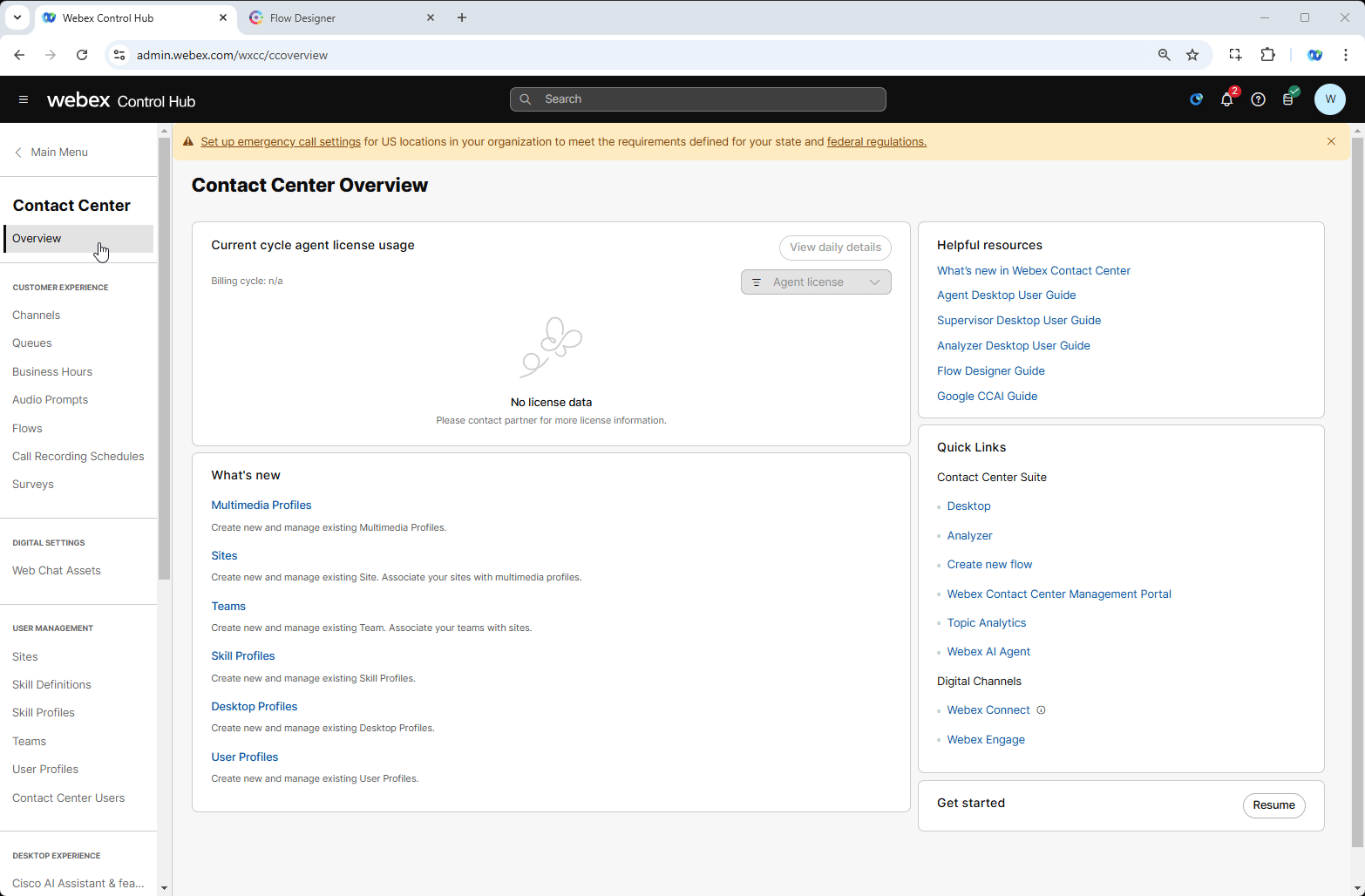Image resolution: width=1365 pixels, height=896 pixels.
Task: Open the federal regulations link
Action: pos(877,141)
